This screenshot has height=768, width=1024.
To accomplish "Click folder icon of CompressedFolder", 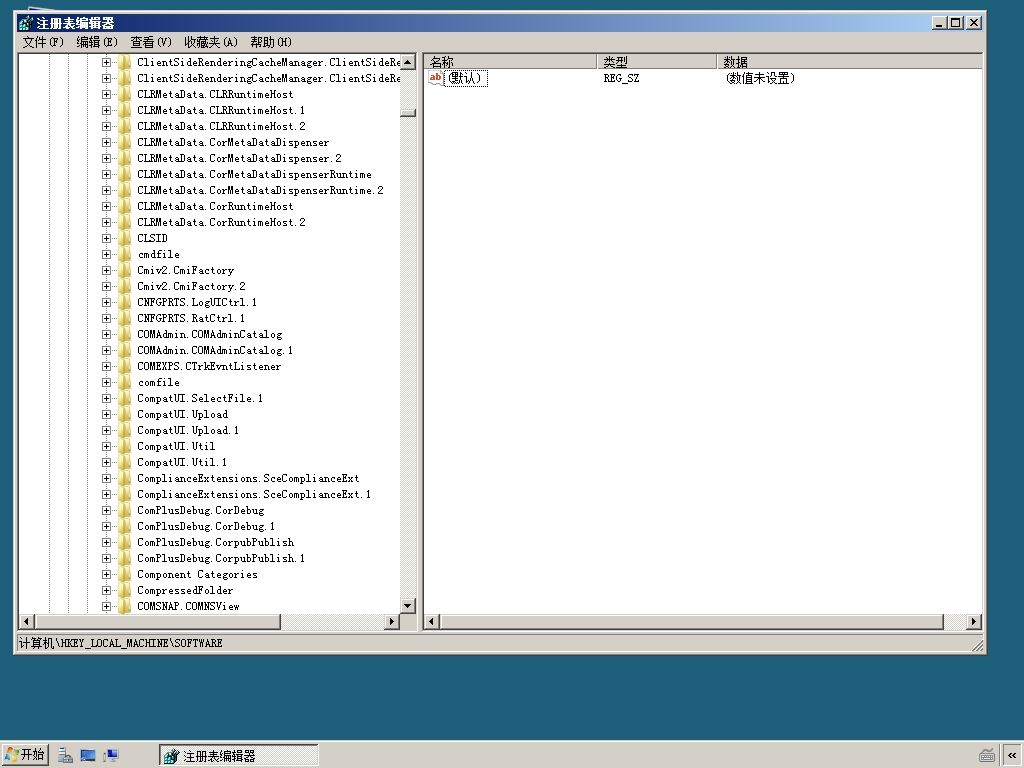I will tap(124, 590).
